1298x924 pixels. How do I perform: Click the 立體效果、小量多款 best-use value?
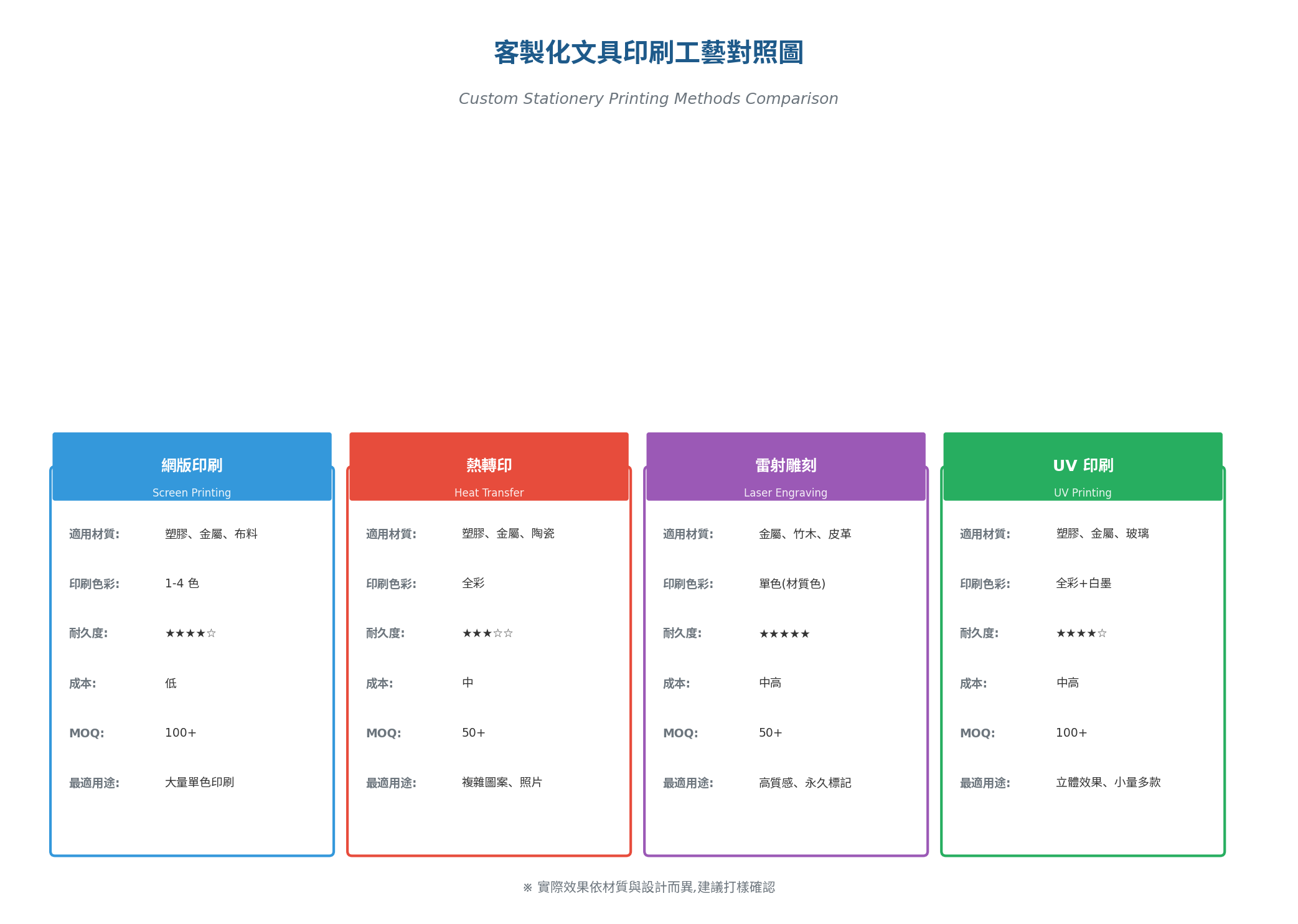click(1108, 783)
